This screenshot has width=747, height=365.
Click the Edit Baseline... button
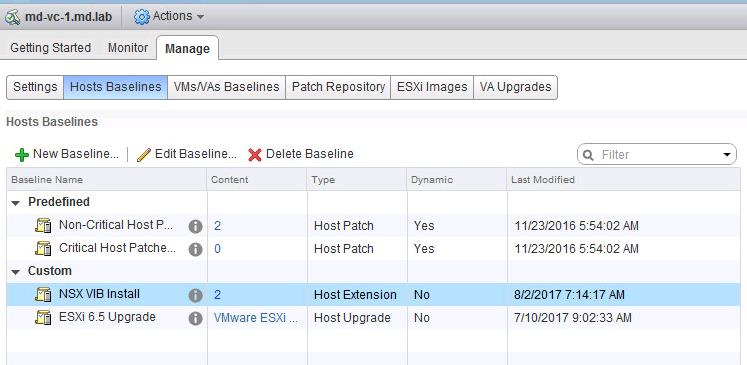tap(187, 154)
